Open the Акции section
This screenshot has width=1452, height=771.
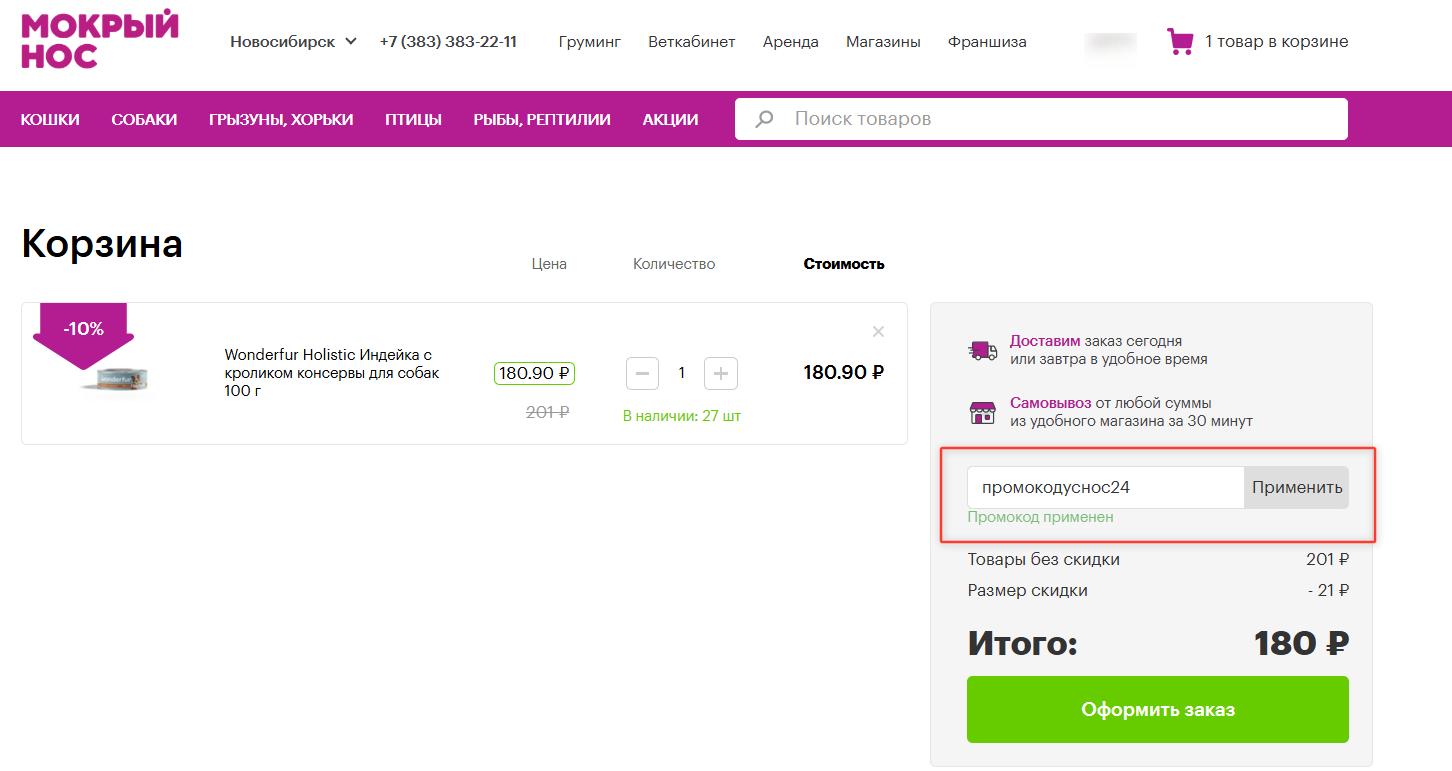pos(670,120)
